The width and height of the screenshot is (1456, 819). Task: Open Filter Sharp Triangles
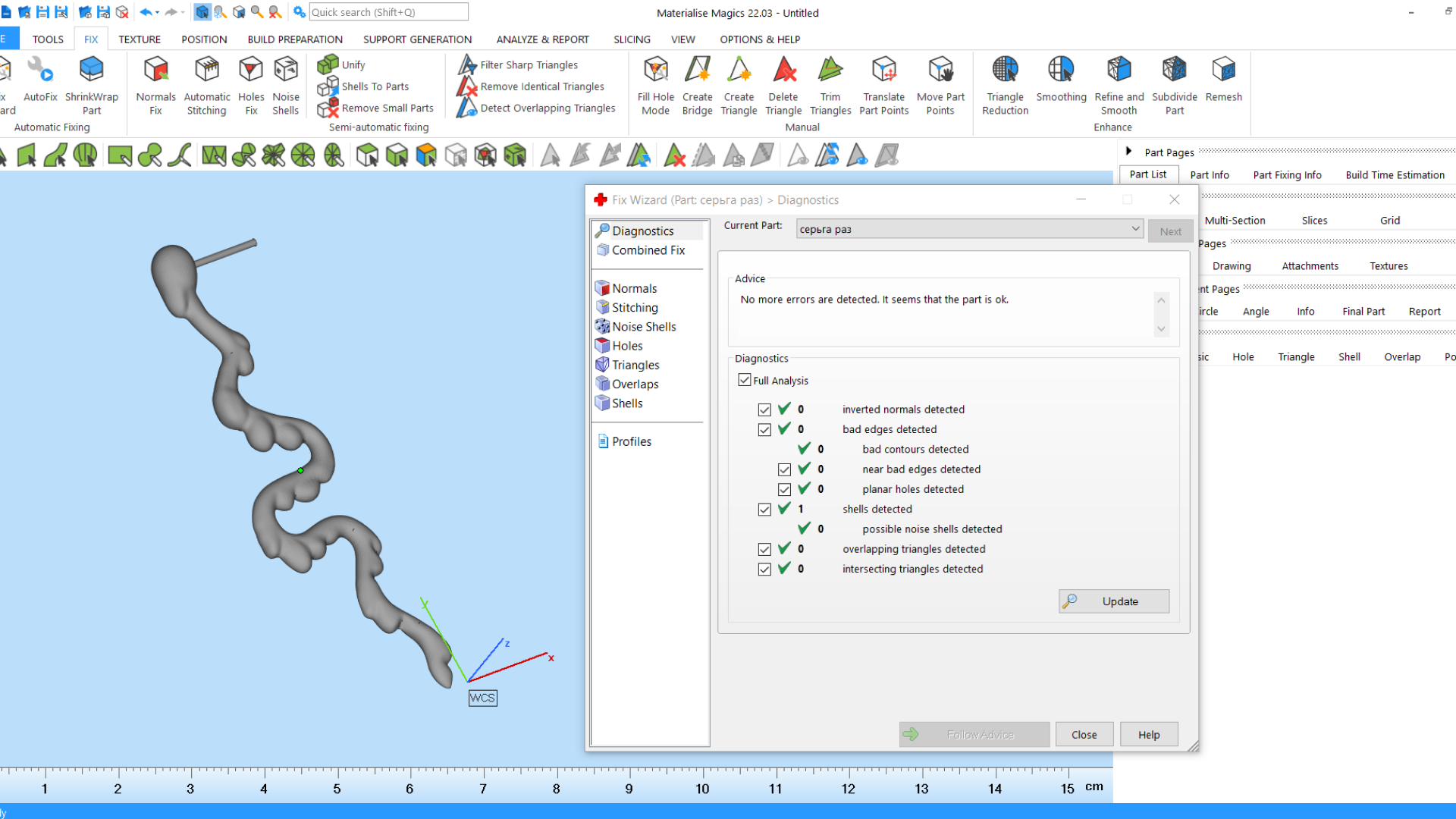518,64
